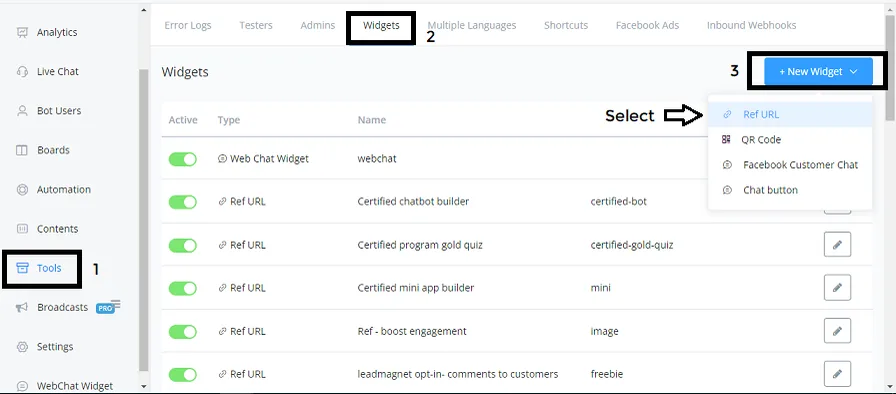Switch to the Multiple Languages tab
This screenshot has width=896, height=394.
[x=471, y=25]
